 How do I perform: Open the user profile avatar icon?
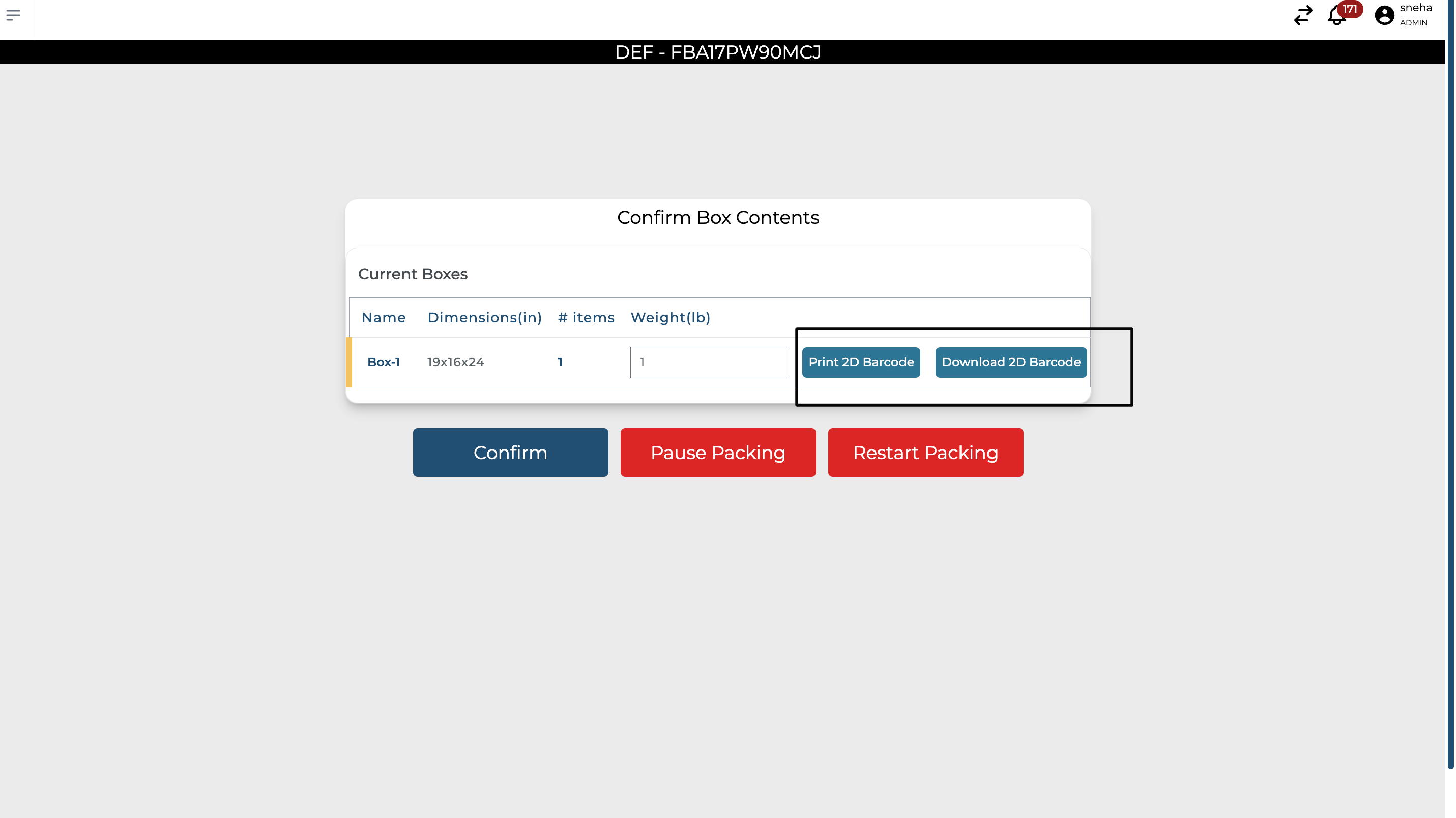(x=1384, y=15)
